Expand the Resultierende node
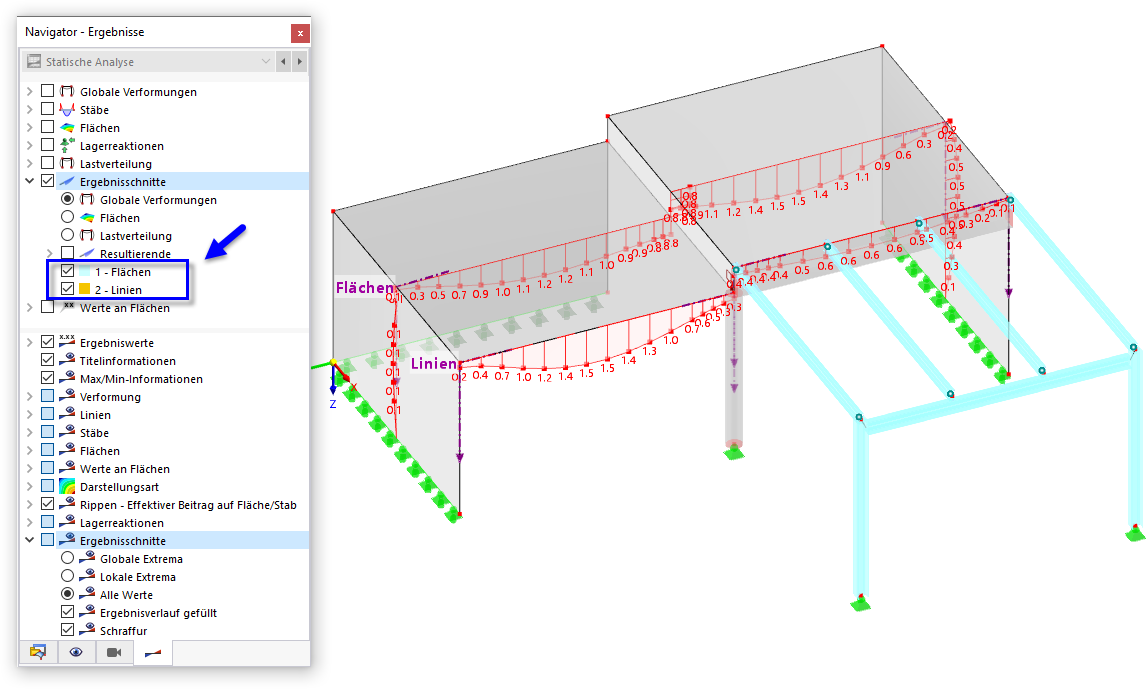Screen dimensions: 1146x689 (x=49, y=254)
